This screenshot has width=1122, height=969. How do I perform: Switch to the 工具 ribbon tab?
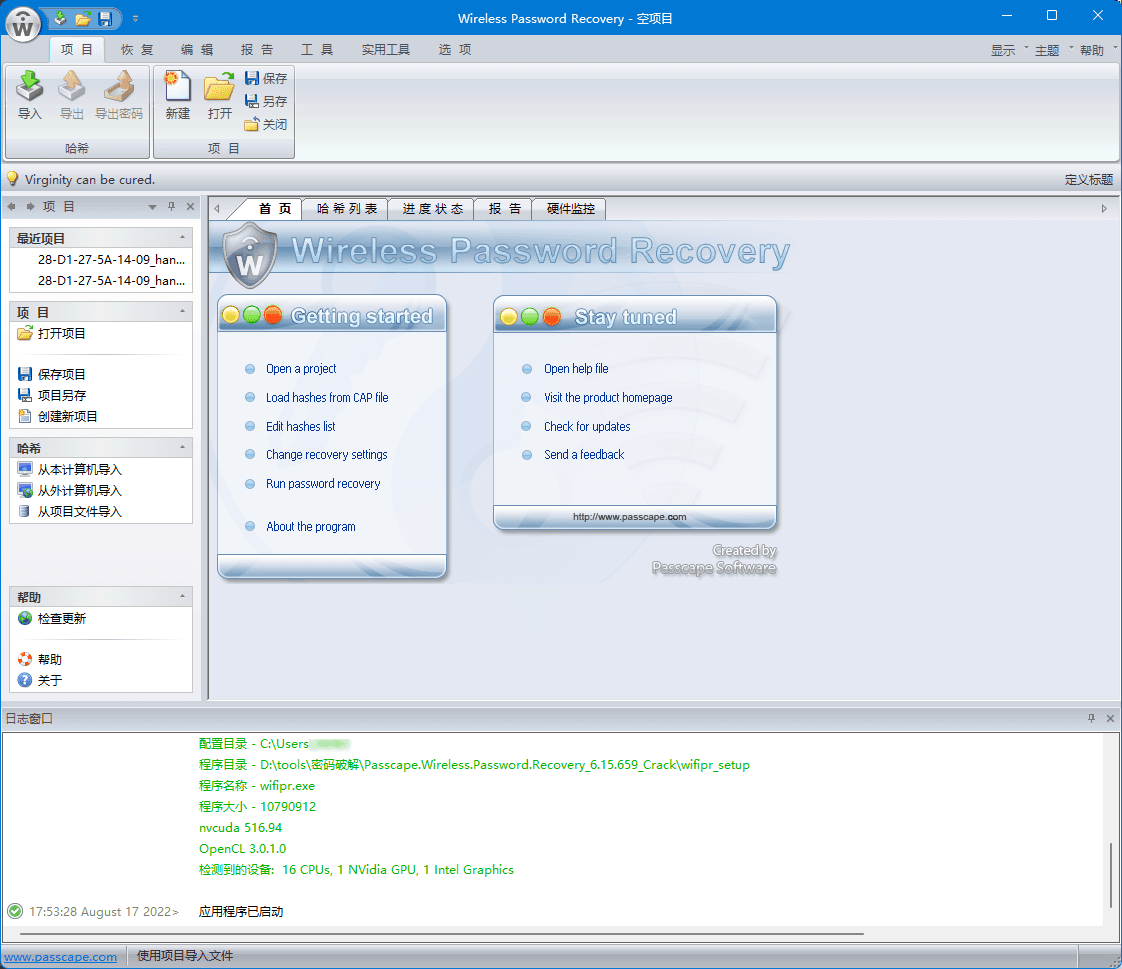[317, 49]
